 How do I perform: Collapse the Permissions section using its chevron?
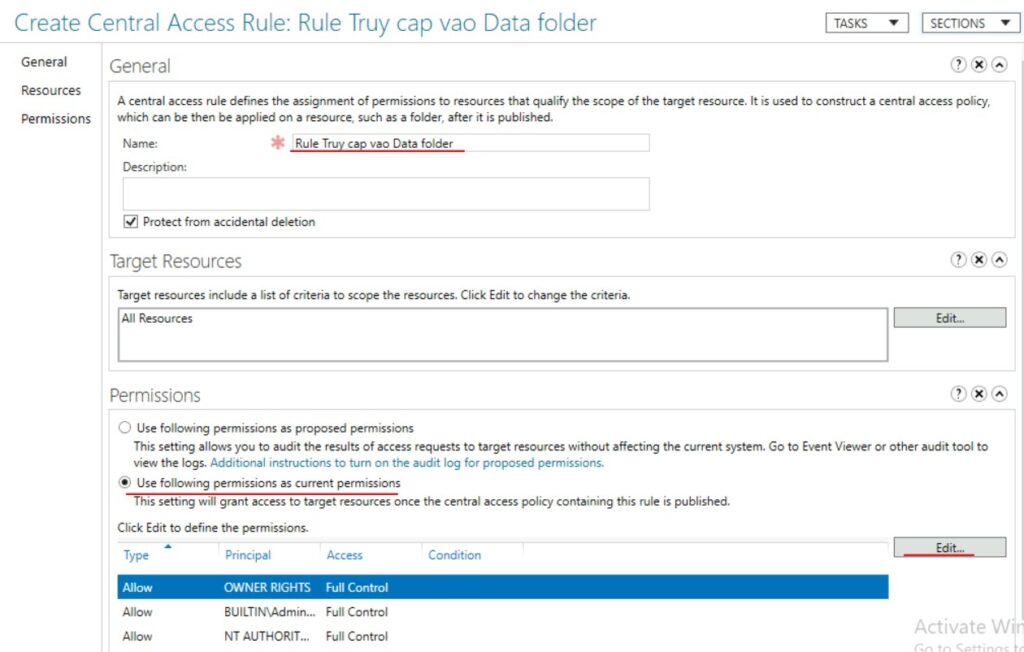click(998, 393)
